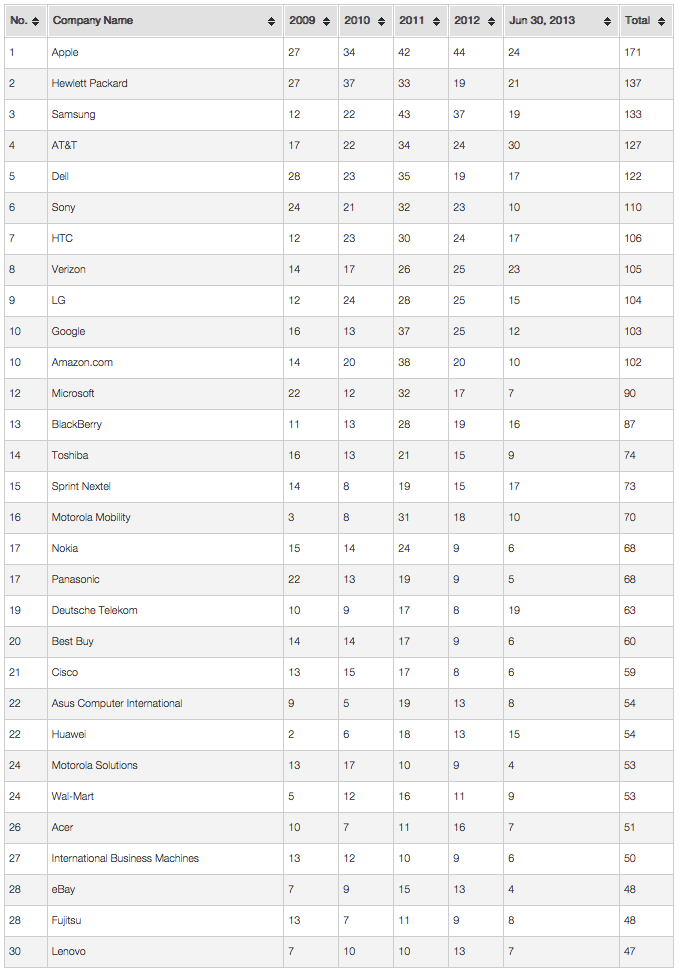Select the Deutsche Telekom cell

pos(94,610)
